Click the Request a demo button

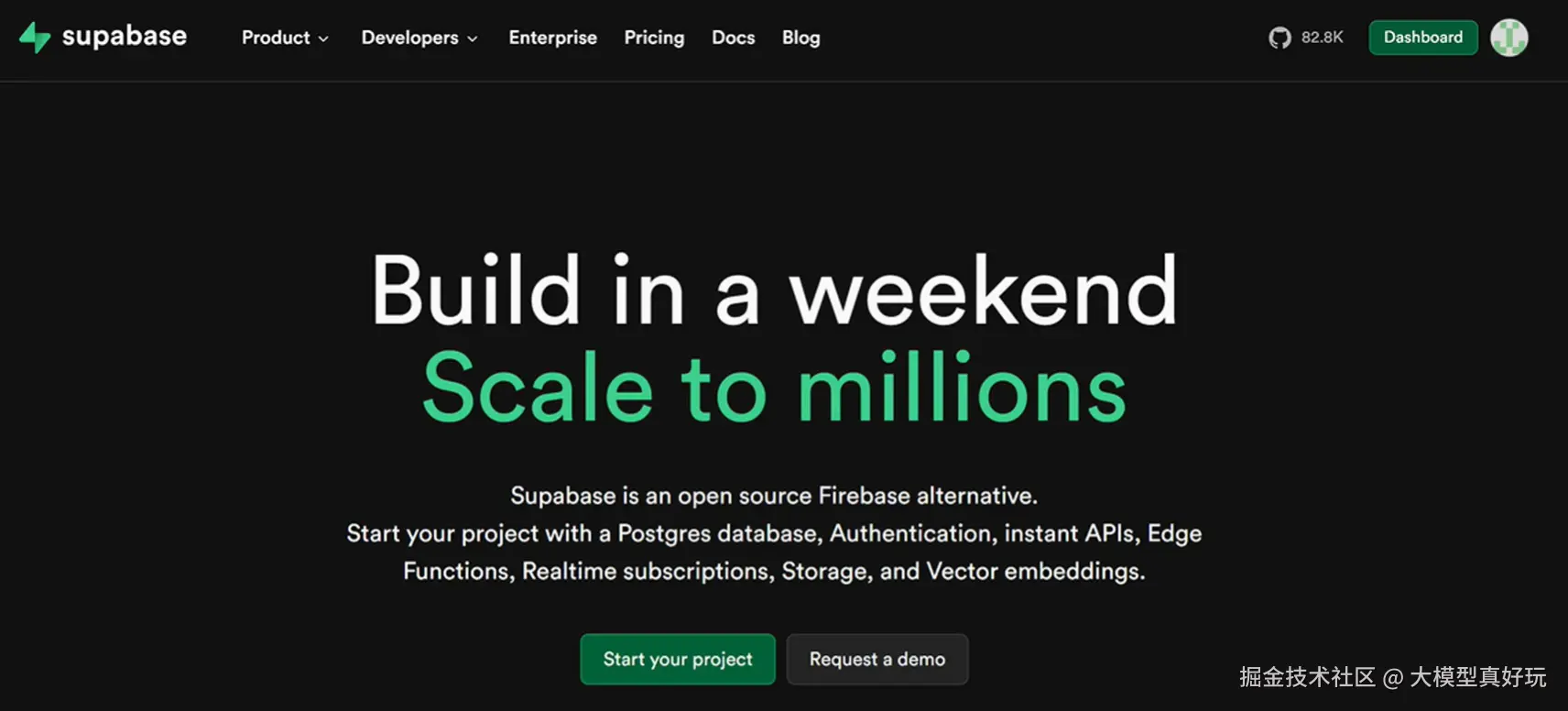click(x=877, y=659)
